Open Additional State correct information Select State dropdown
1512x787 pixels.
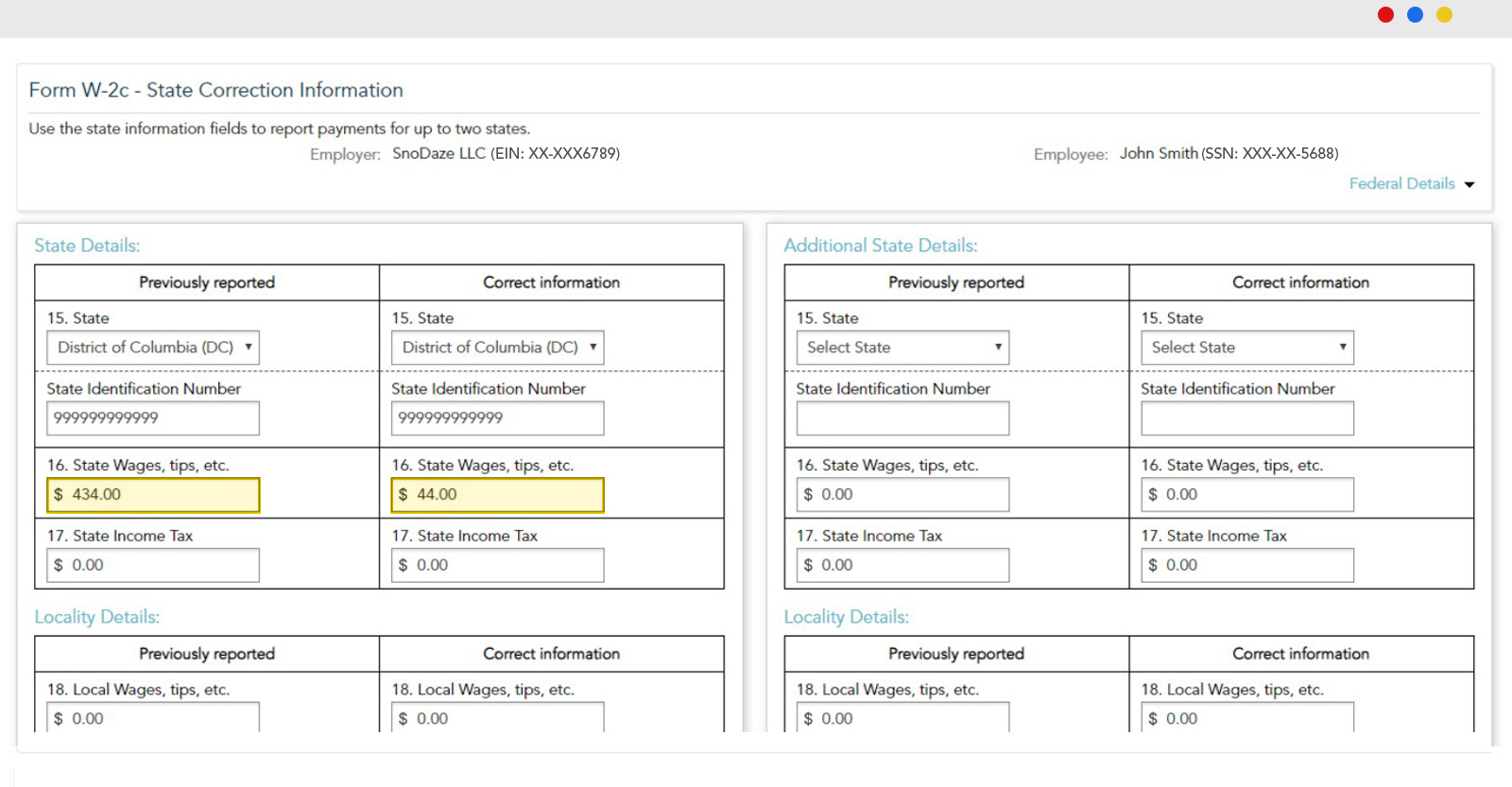(x=1246, y=348)
